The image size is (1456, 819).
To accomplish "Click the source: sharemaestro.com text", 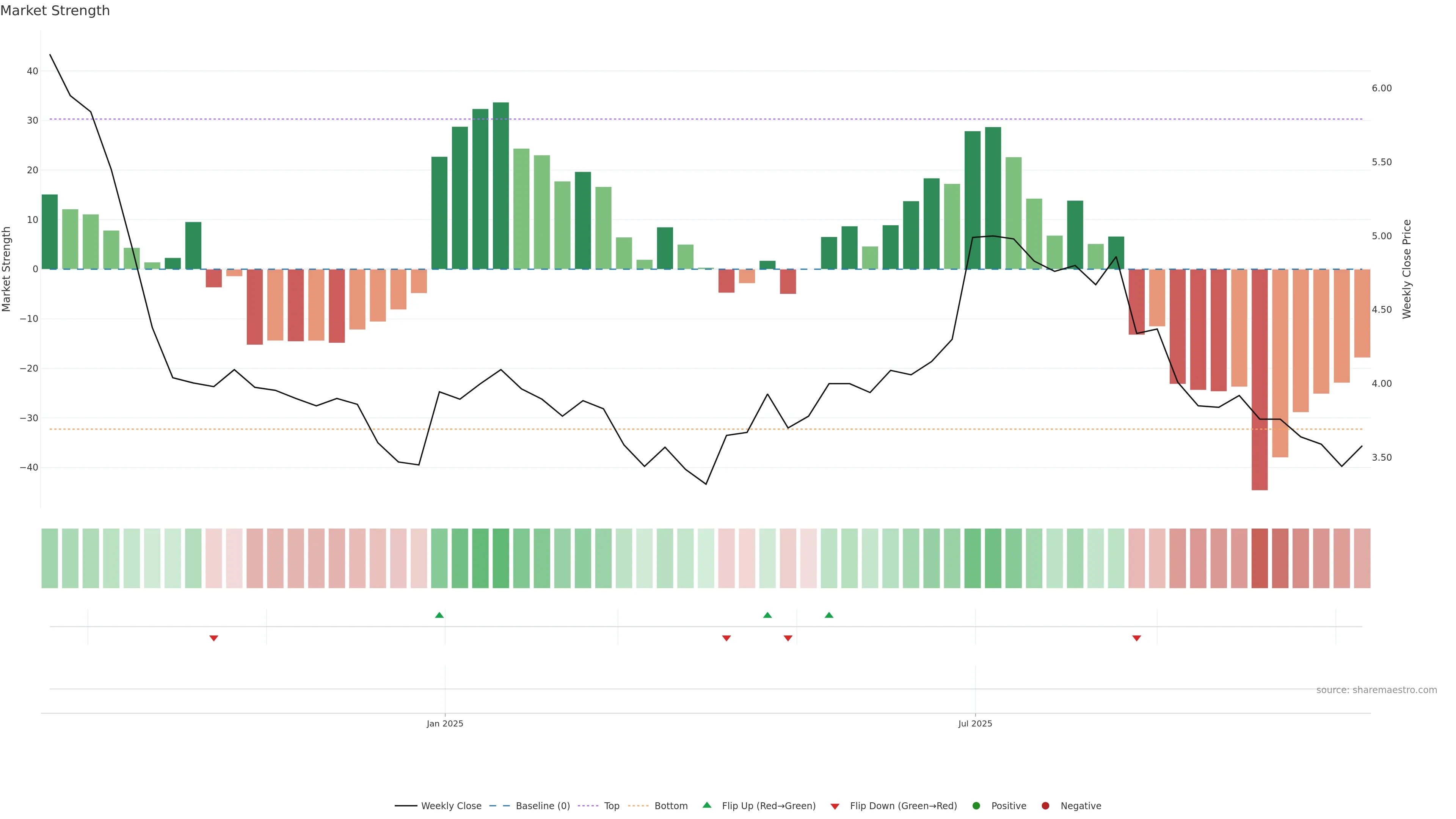I will tap(1376, 690).
